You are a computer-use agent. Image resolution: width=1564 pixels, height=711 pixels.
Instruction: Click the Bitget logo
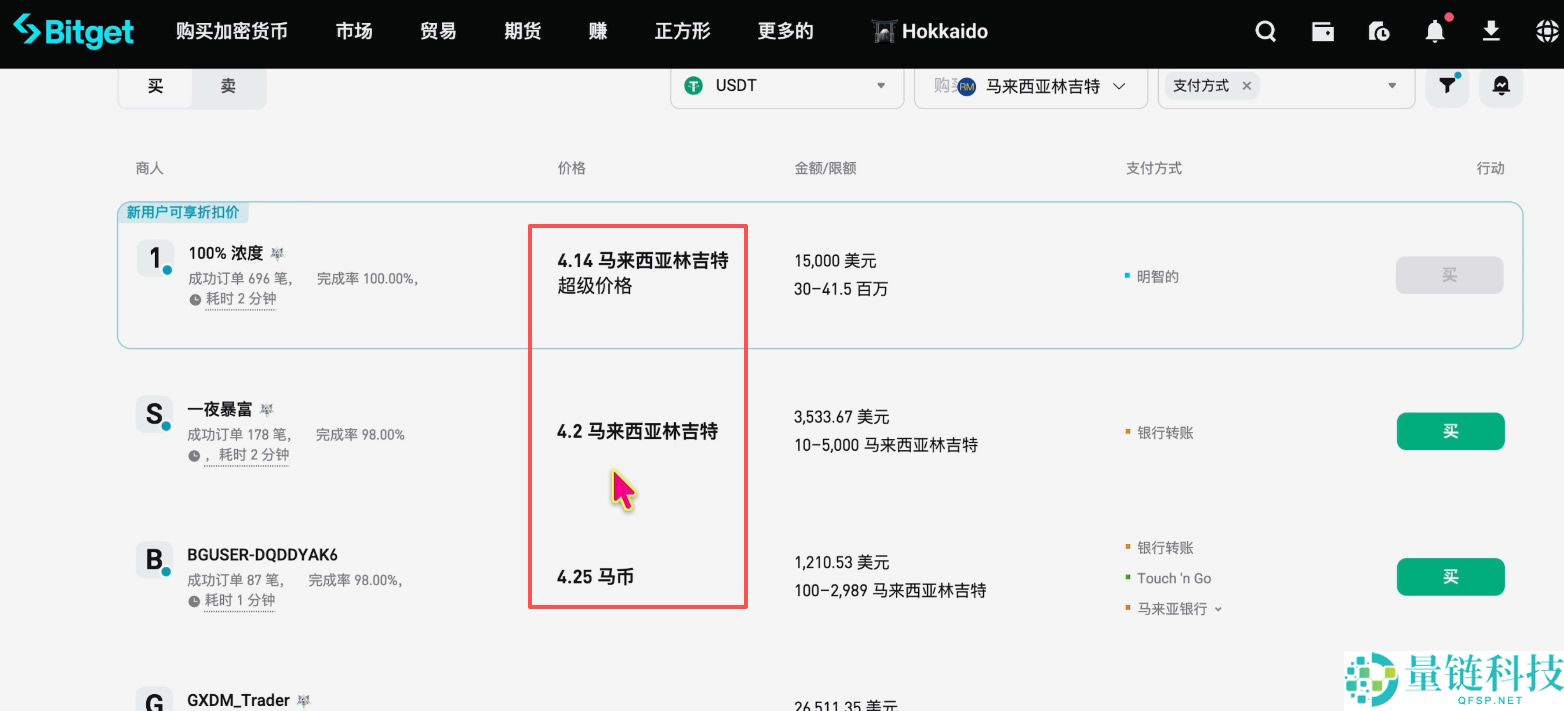[72, 31]
